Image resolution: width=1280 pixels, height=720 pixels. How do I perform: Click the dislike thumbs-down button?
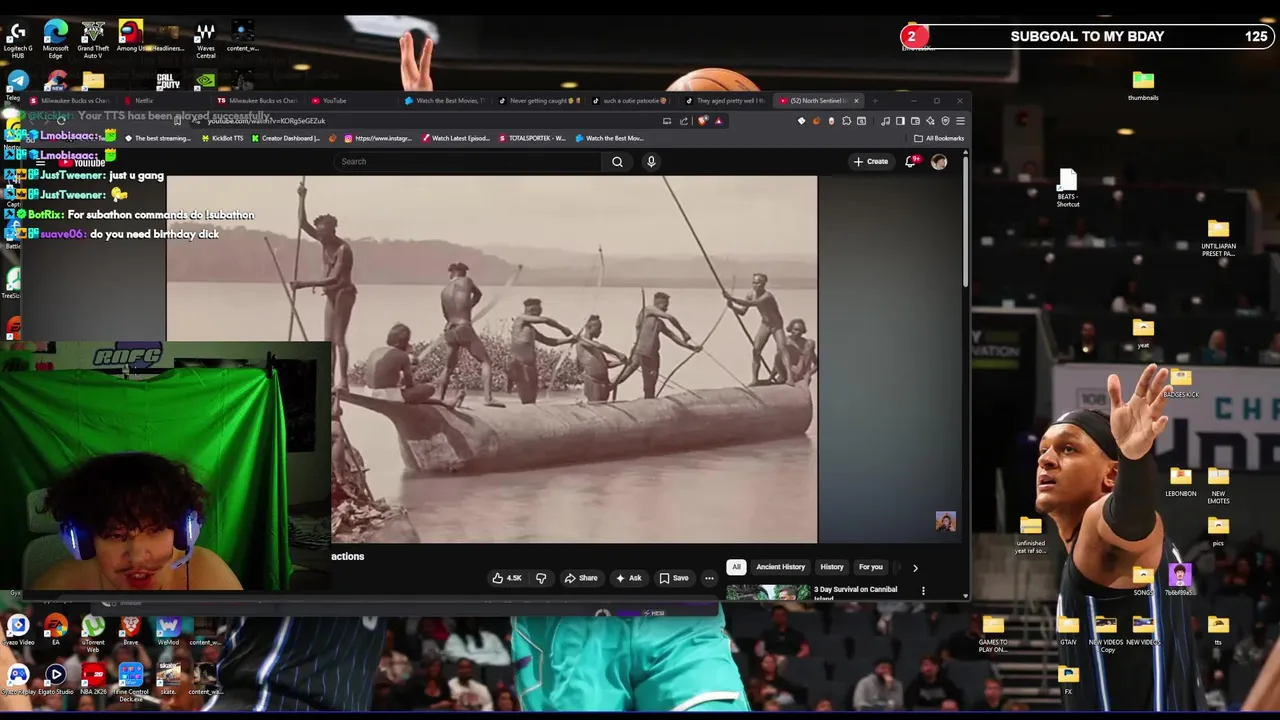pyautogui.click(x=541, y=578)
